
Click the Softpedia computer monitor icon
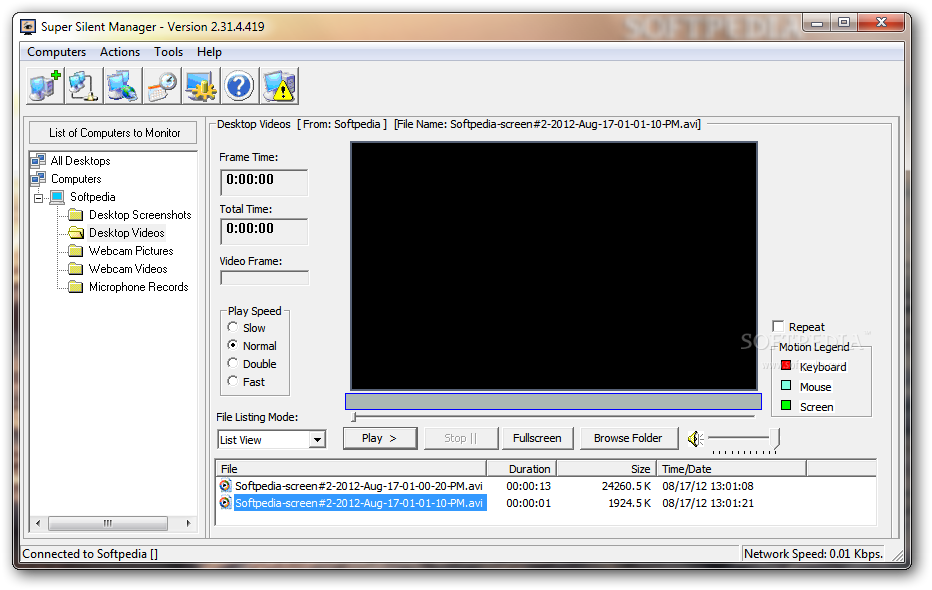pos(57,197)
